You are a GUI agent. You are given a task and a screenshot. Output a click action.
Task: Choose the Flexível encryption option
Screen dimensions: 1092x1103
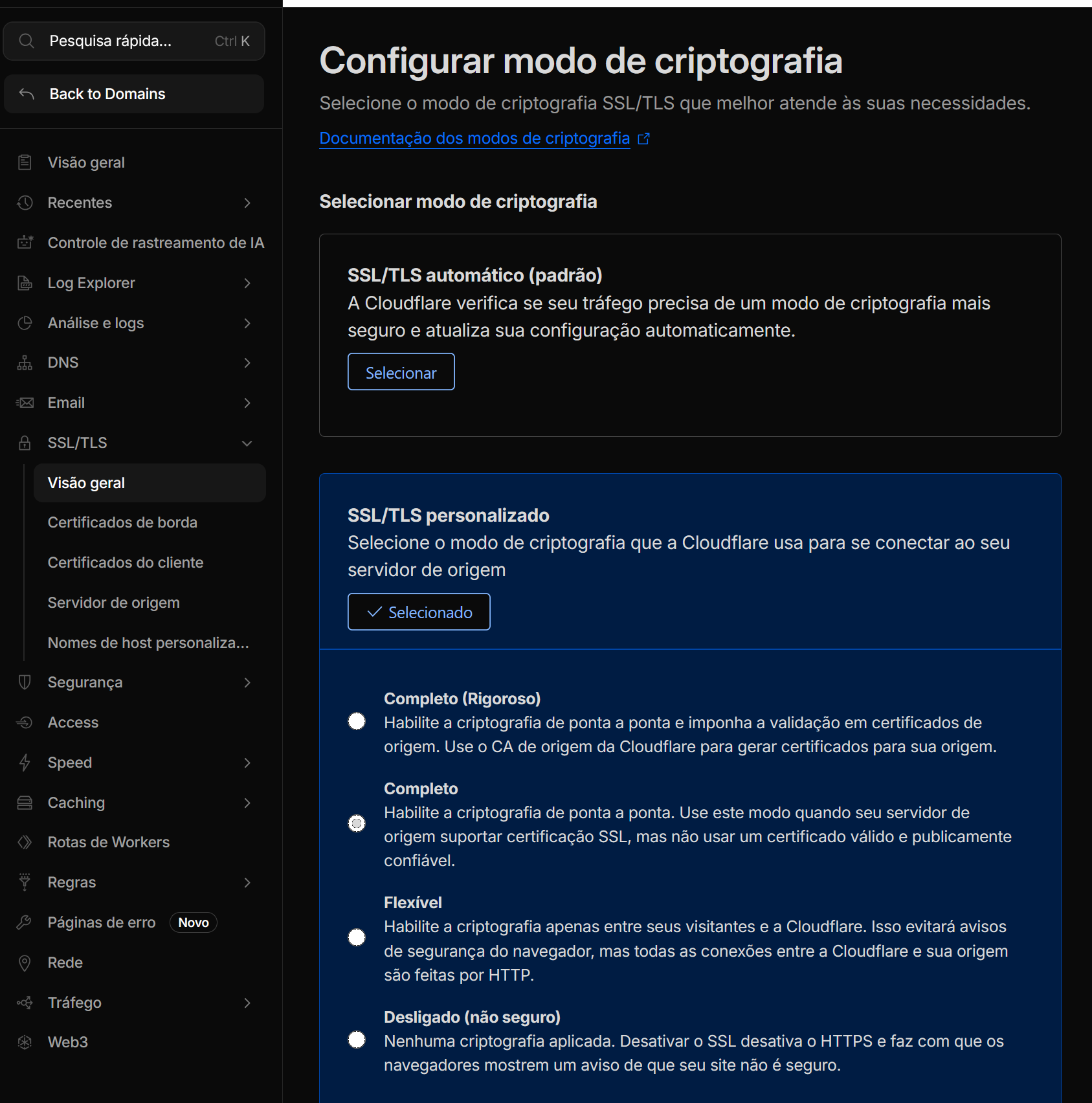[x=357, y=937]
